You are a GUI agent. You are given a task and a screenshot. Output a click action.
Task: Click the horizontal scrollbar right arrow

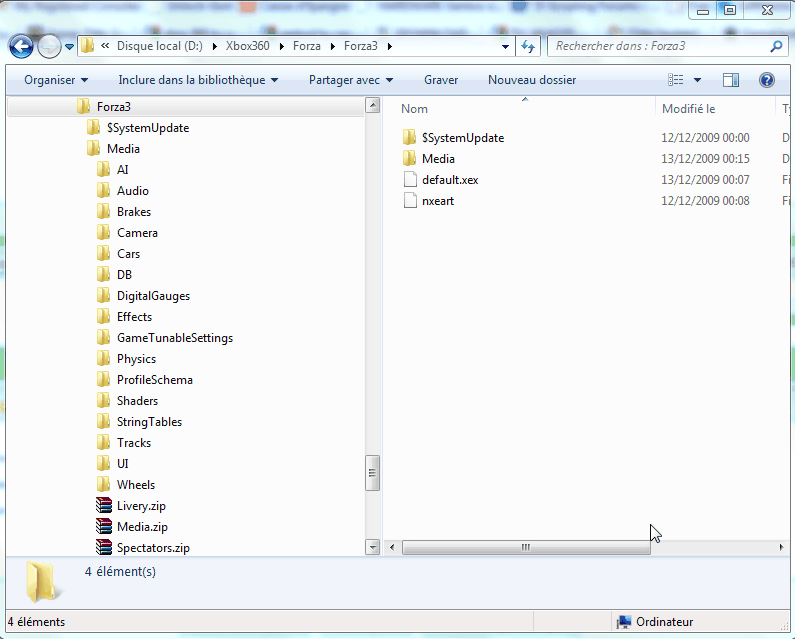781,547
